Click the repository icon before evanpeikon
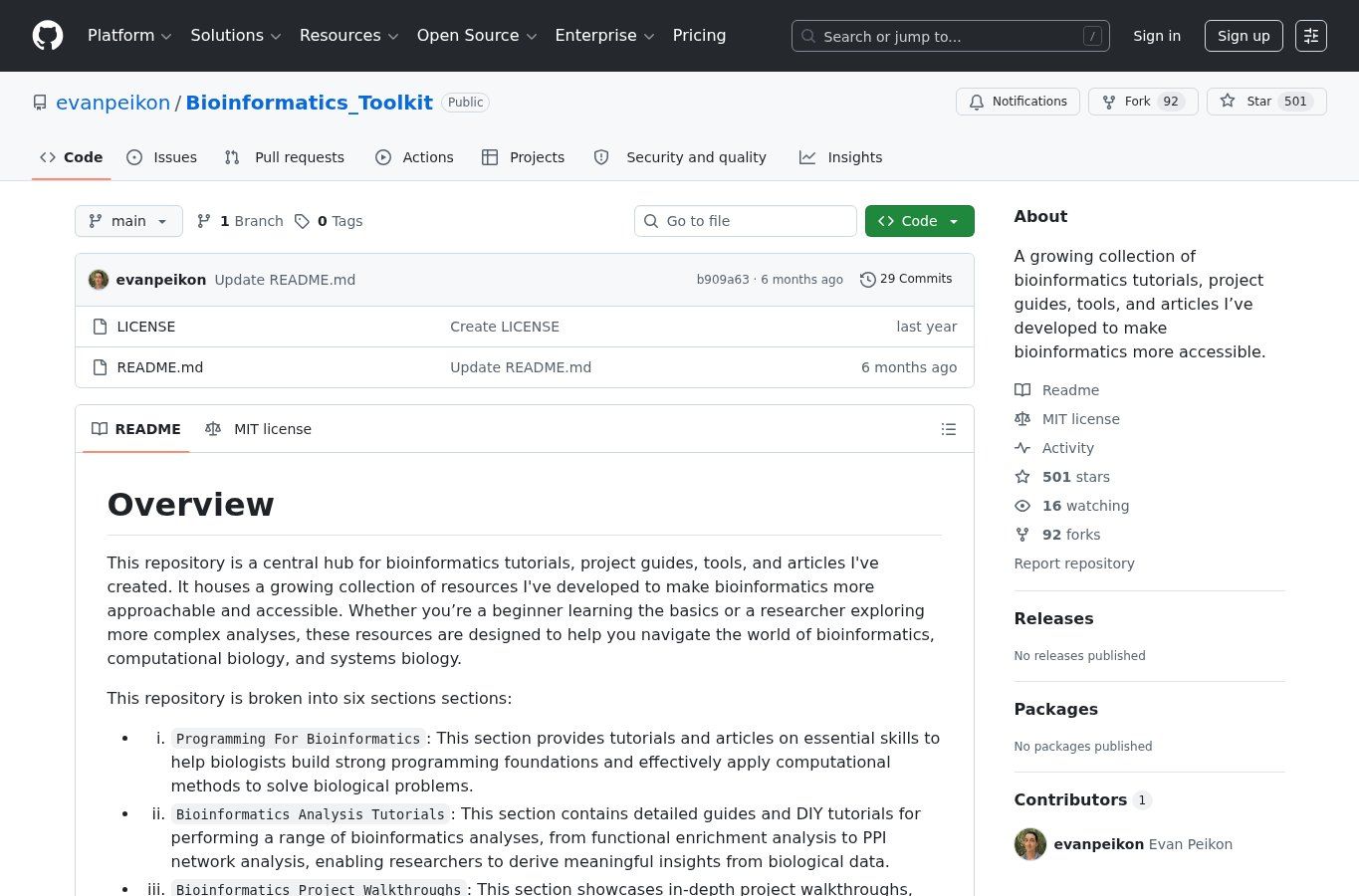The height and width of the screenshot is (896, 1359). (x=40, y=103)
